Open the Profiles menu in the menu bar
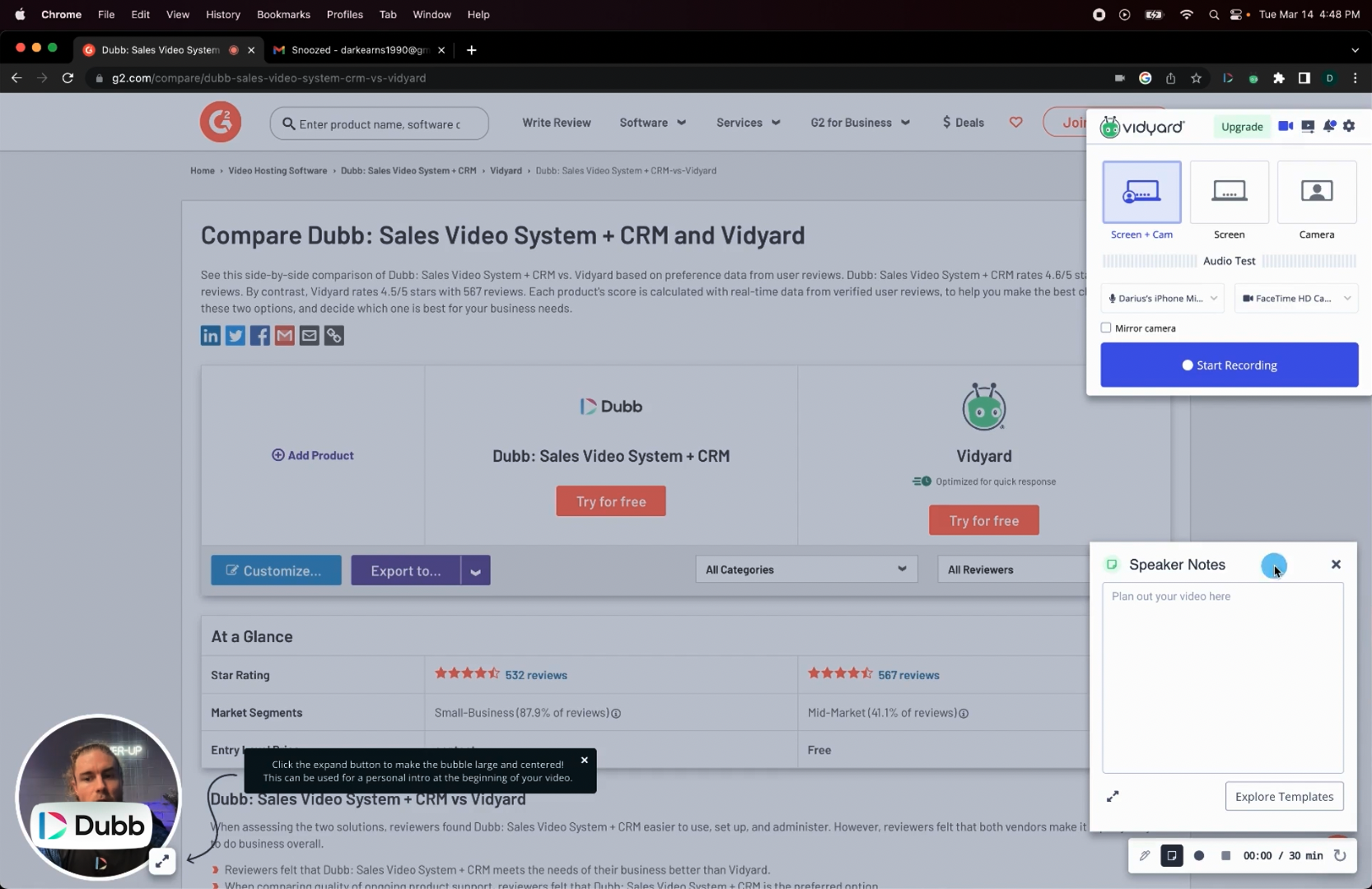This screenshot has width=1372, height=889. (x=344, y=14)
